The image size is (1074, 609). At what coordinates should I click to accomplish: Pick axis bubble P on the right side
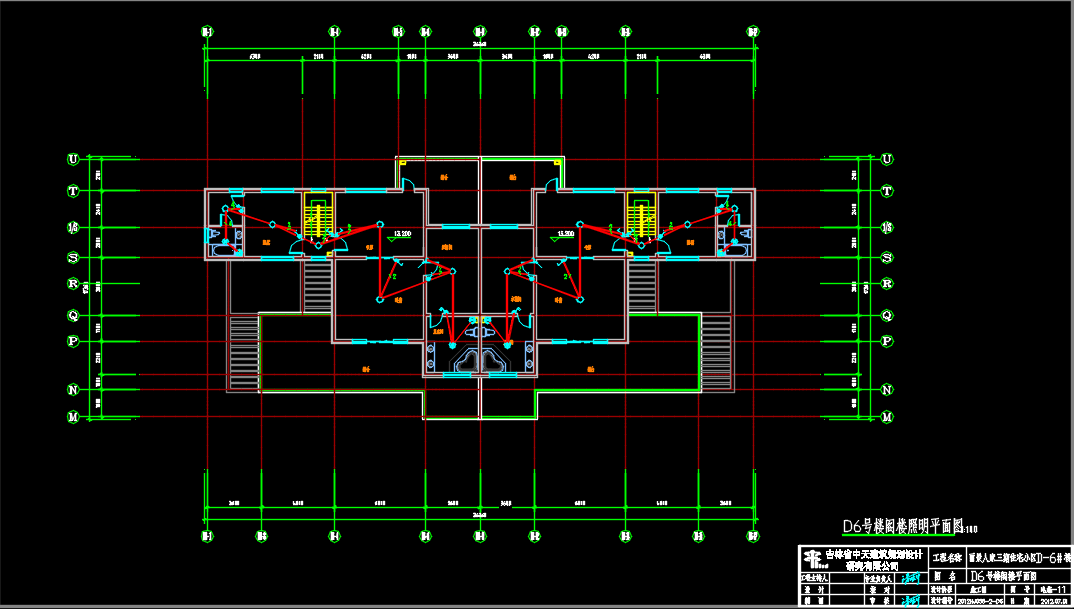pyautogui.click(x=888, y=340)
